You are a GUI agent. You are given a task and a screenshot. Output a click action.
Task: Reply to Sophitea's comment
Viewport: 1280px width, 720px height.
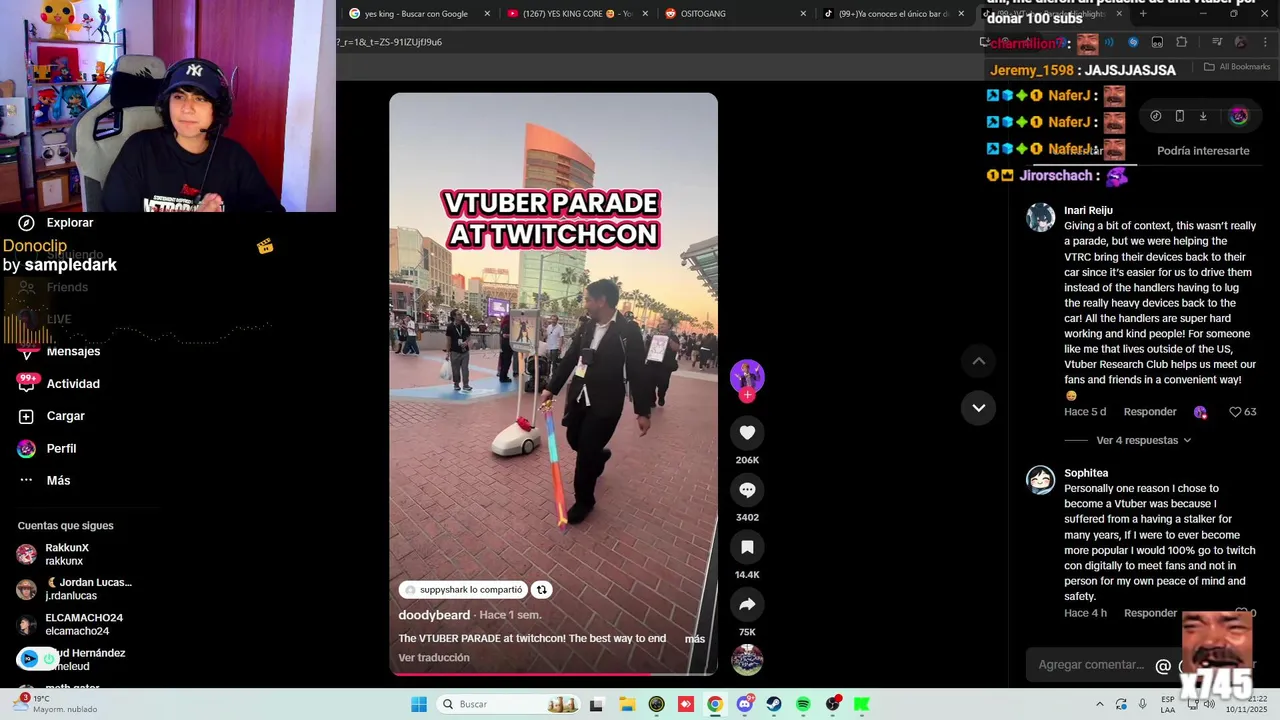[x=1150, y=613]
